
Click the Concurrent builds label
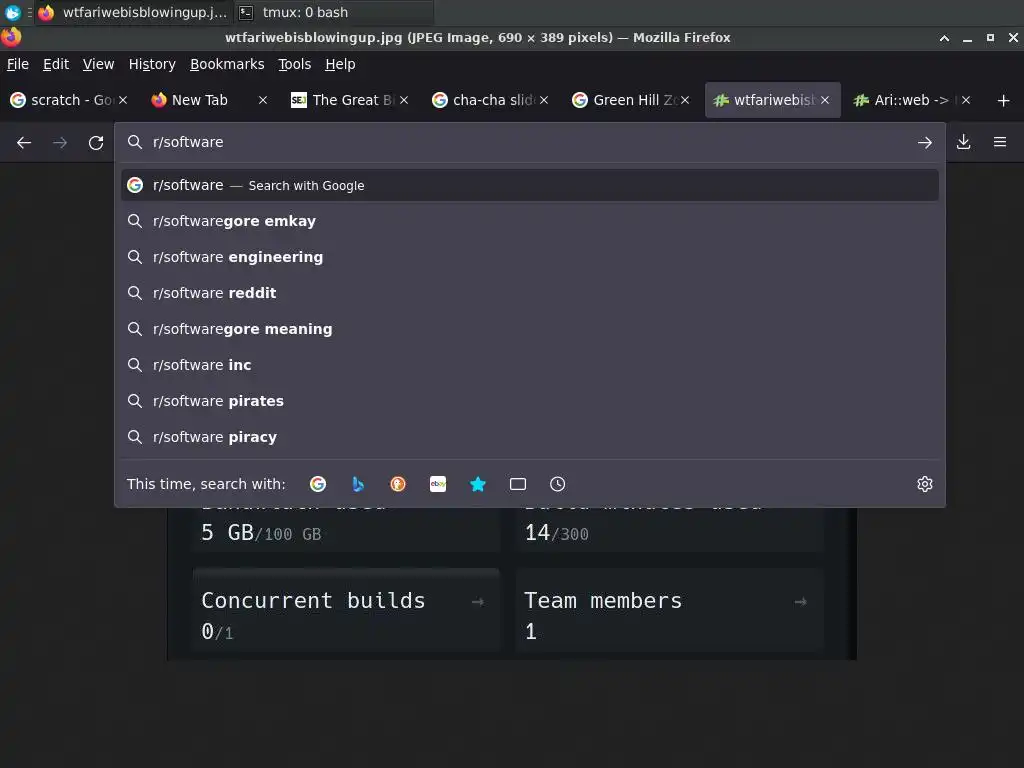313,600
